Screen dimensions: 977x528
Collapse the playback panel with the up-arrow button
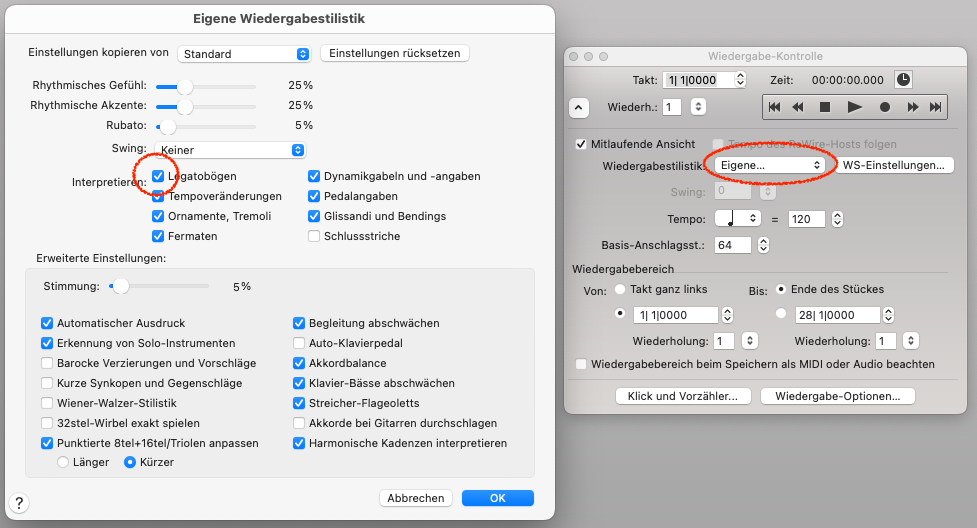(x=579, y=108)
